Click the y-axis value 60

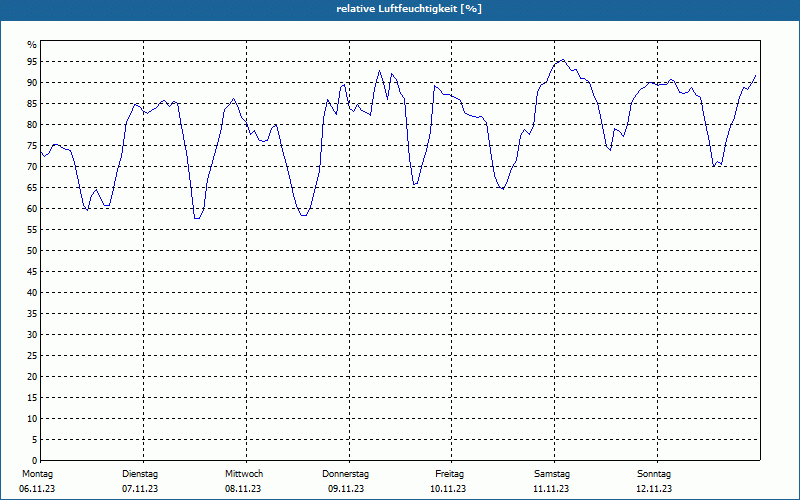click(x=32, y=209)
